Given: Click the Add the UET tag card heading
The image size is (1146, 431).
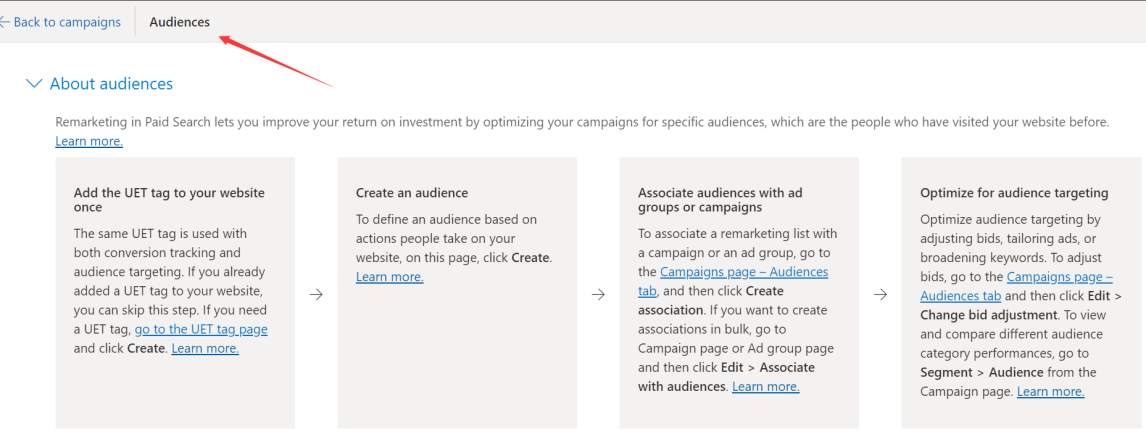Looking at the screenshot, I should pos(169,200).
